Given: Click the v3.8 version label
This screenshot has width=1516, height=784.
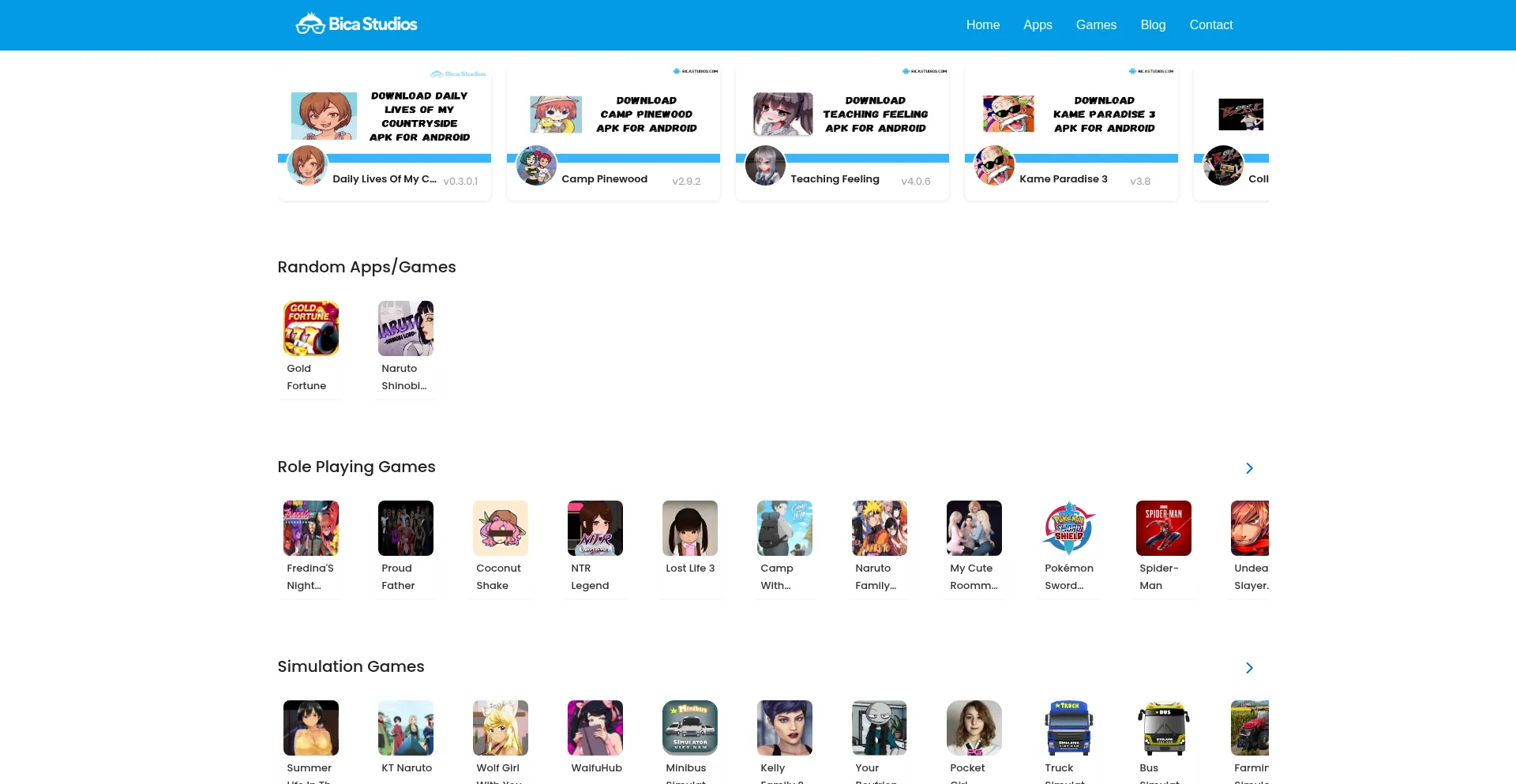Looking at the screenshot, I should 1140,182.
